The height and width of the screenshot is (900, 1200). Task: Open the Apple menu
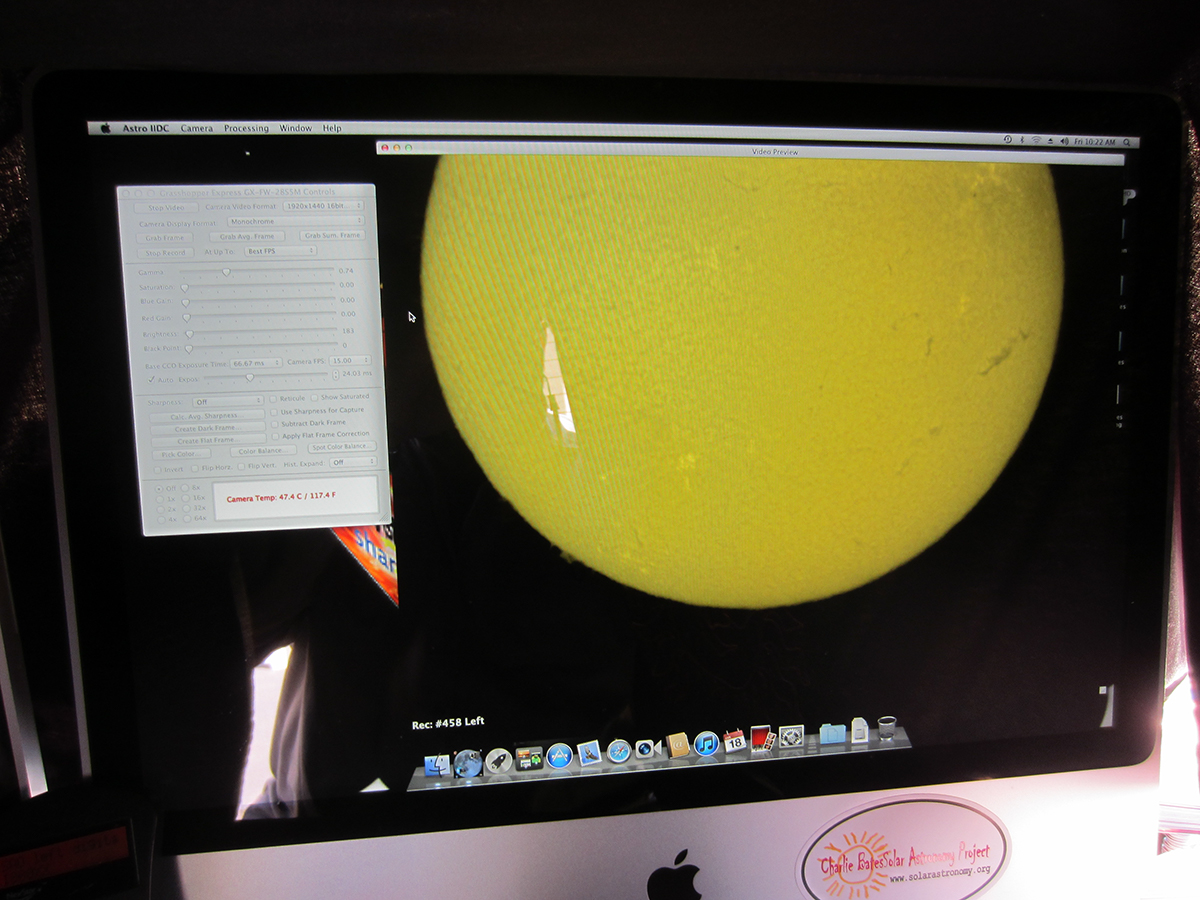(106, 128)
